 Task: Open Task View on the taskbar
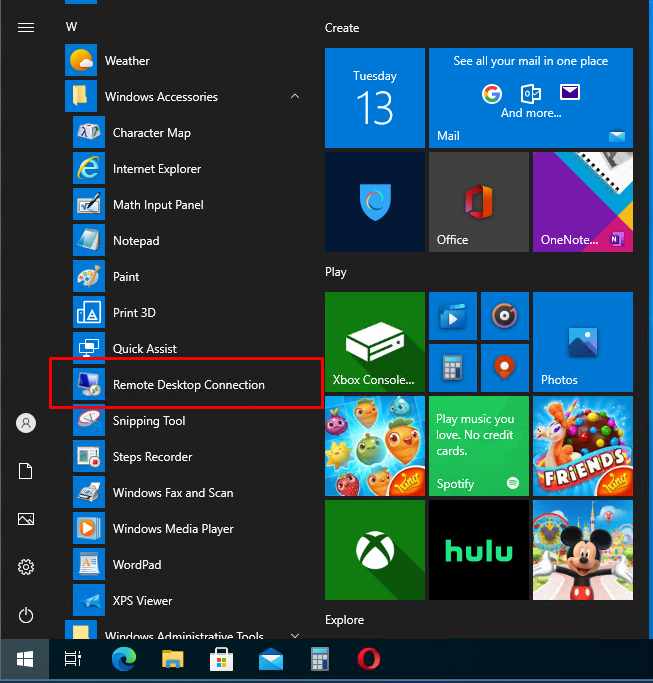tap(73, 659)
